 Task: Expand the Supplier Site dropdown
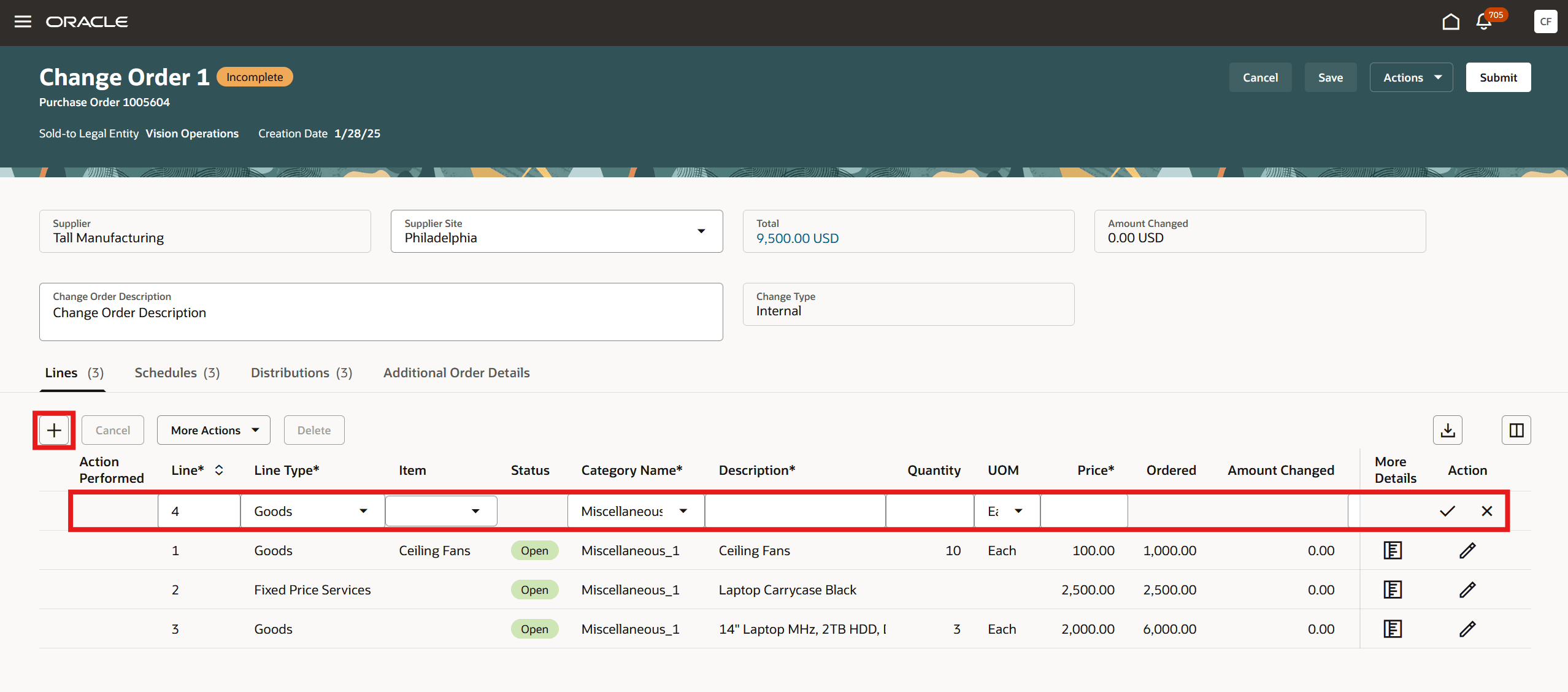[701, 231]
